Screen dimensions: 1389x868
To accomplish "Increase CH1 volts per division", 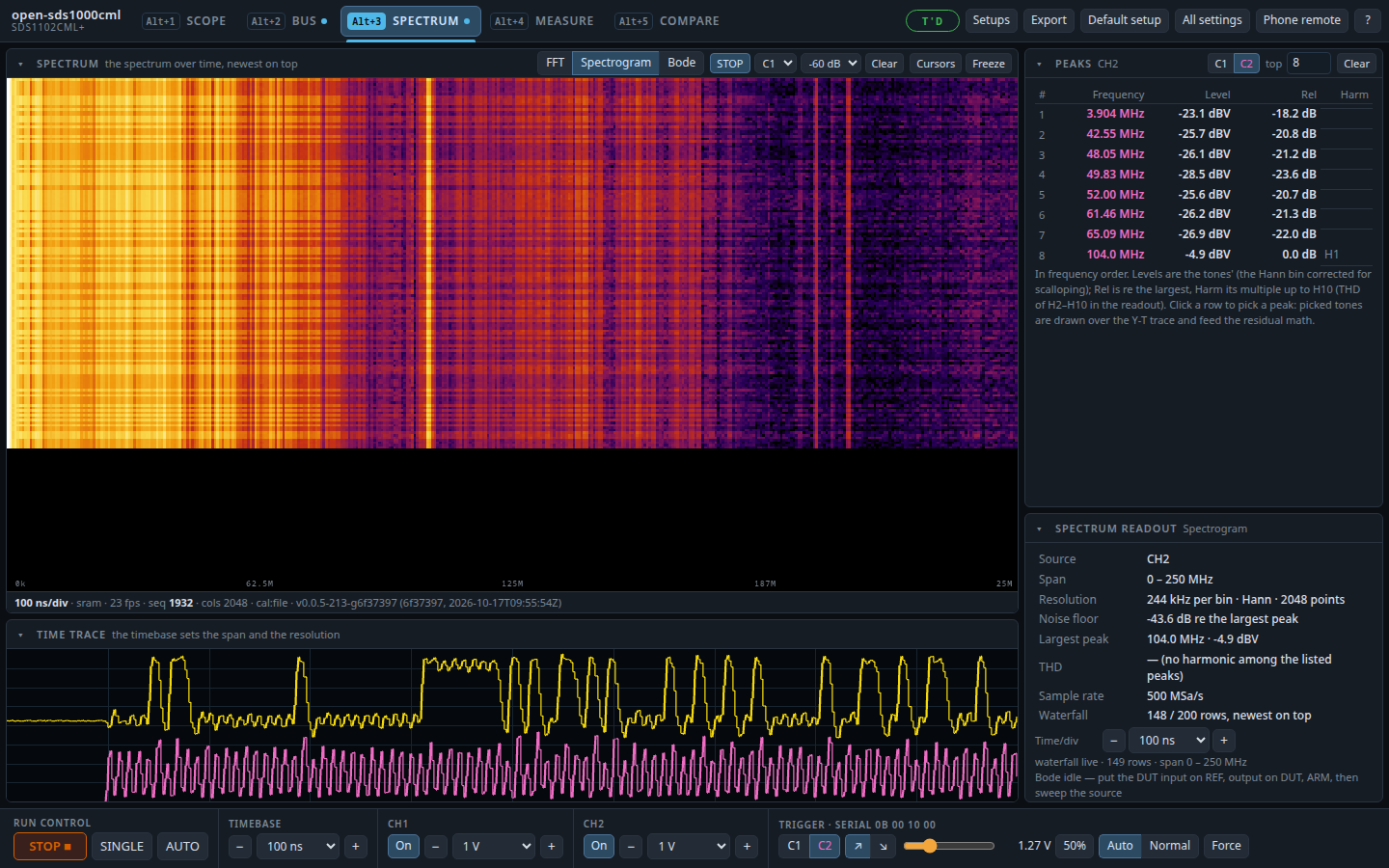I will tap(552, 847).
